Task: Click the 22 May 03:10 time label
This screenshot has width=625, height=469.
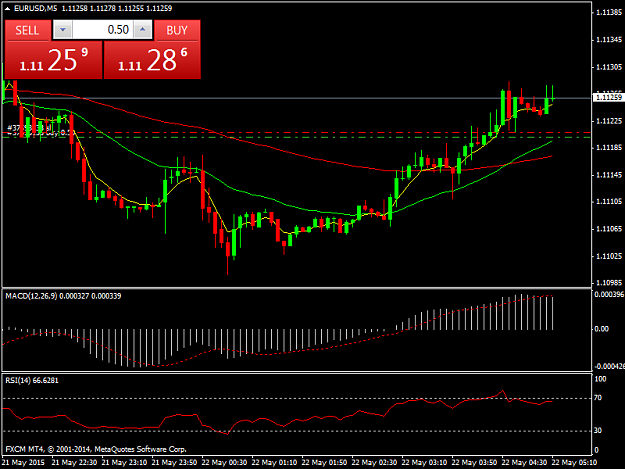Action: click(424, 462)
